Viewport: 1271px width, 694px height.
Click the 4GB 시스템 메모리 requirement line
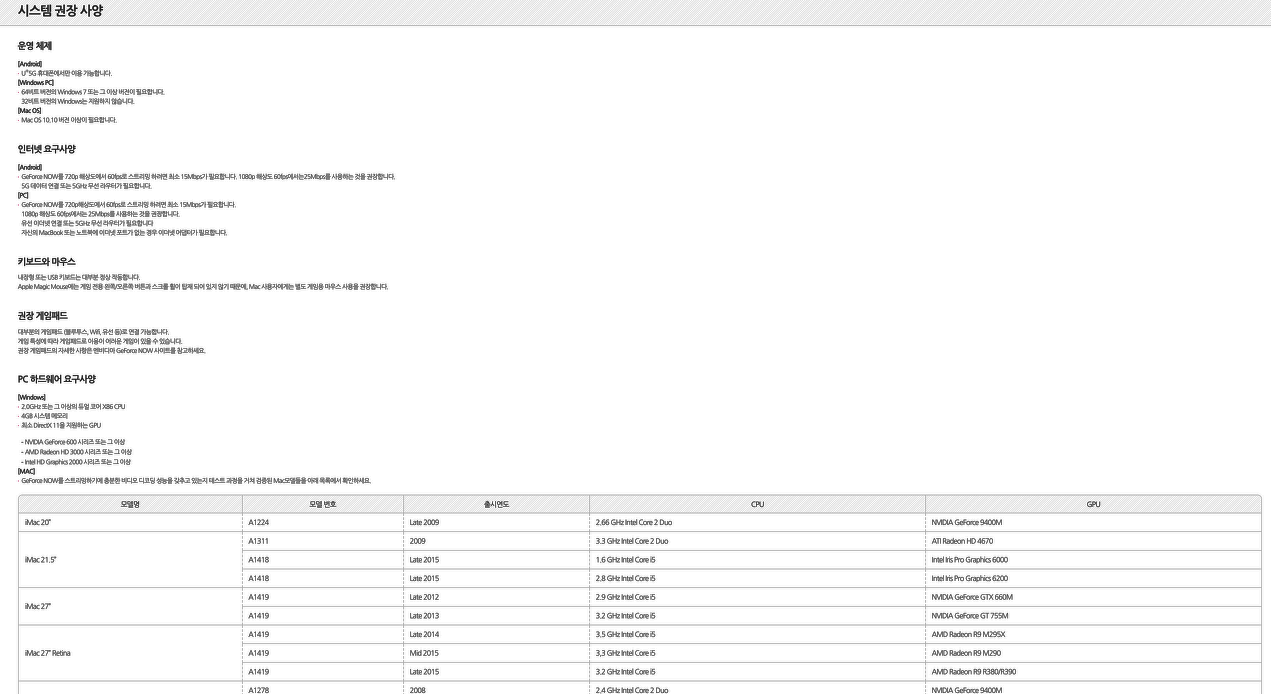point(43,416)
